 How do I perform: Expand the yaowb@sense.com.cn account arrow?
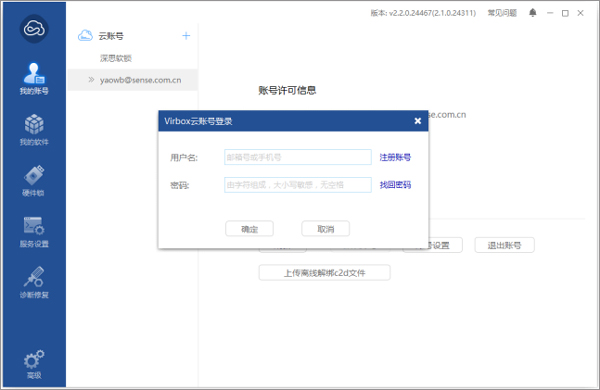click(x=91, y=80)
